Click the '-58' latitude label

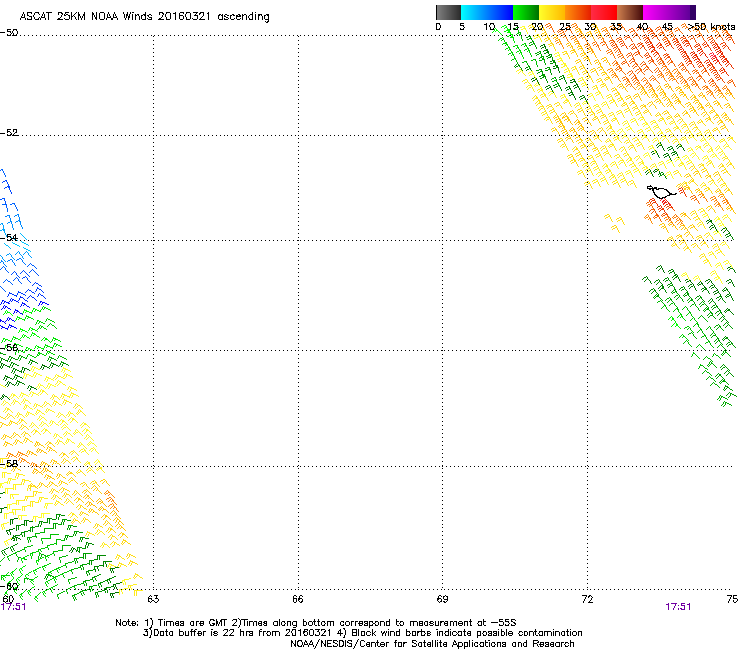click(x=9, y=464)
